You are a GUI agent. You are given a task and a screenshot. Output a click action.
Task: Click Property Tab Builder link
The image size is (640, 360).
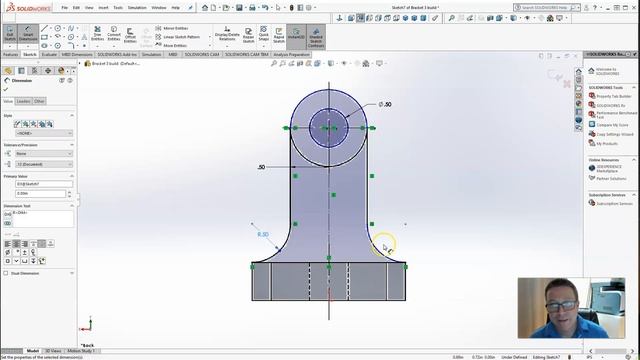(614, 96)
